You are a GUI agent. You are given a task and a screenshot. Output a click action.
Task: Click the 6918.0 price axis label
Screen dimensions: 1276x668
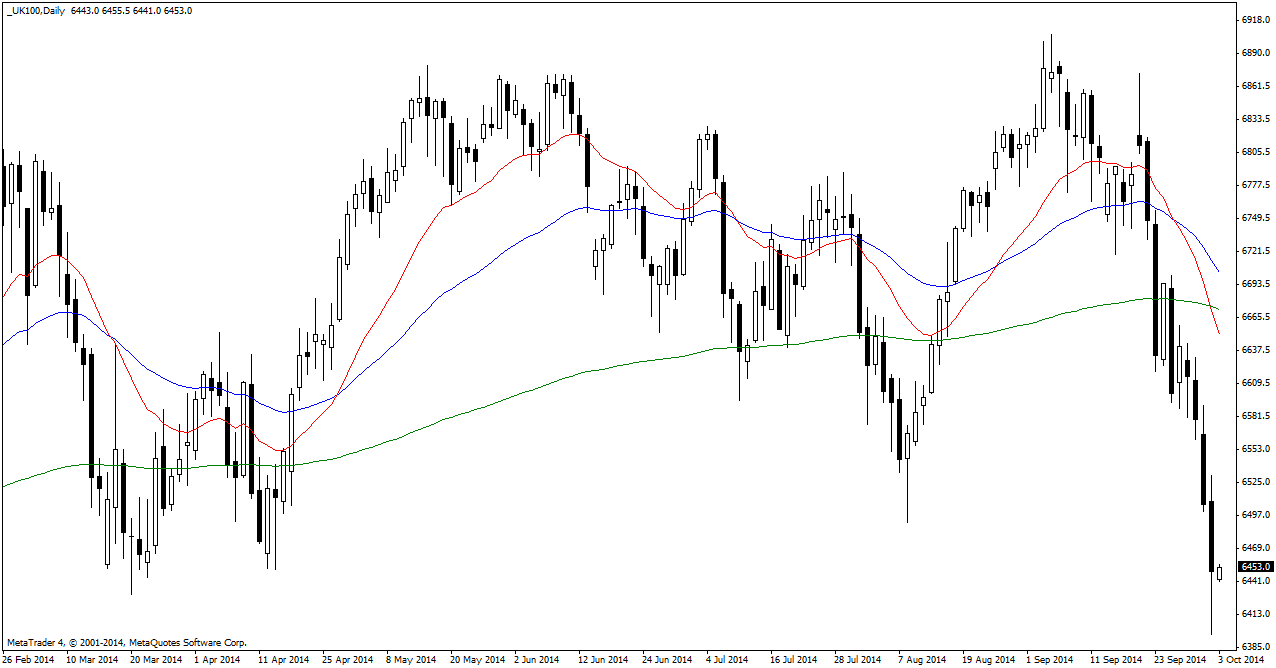tap(1255, 20)
